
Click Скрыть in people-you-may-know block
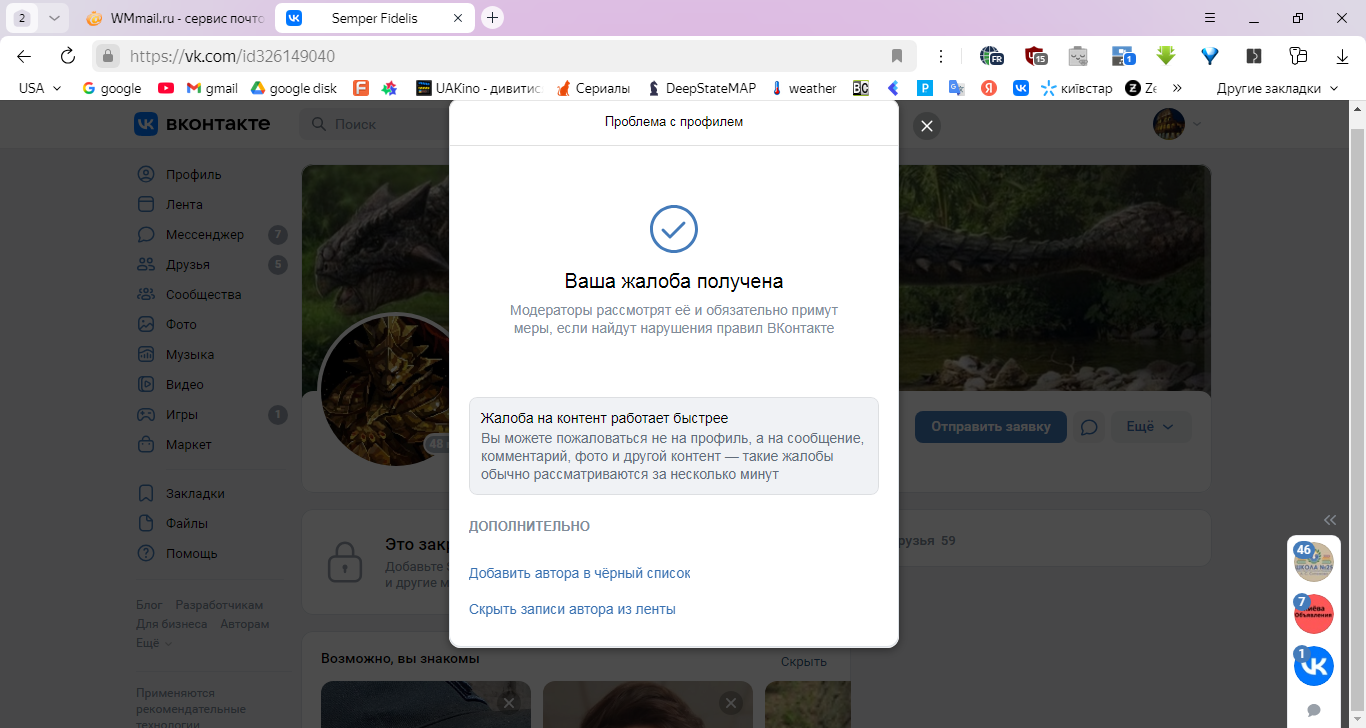(x=804, y=661)
